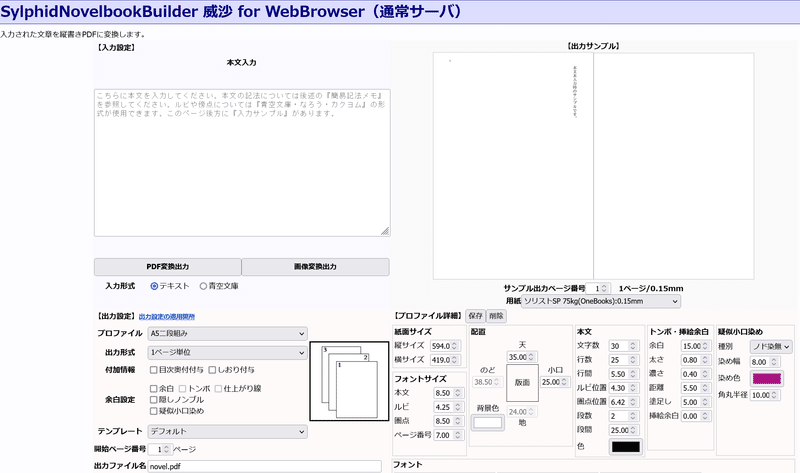Click the 染め幅 field 8.00
Screen dimensions: 800x473
(765, 362)
